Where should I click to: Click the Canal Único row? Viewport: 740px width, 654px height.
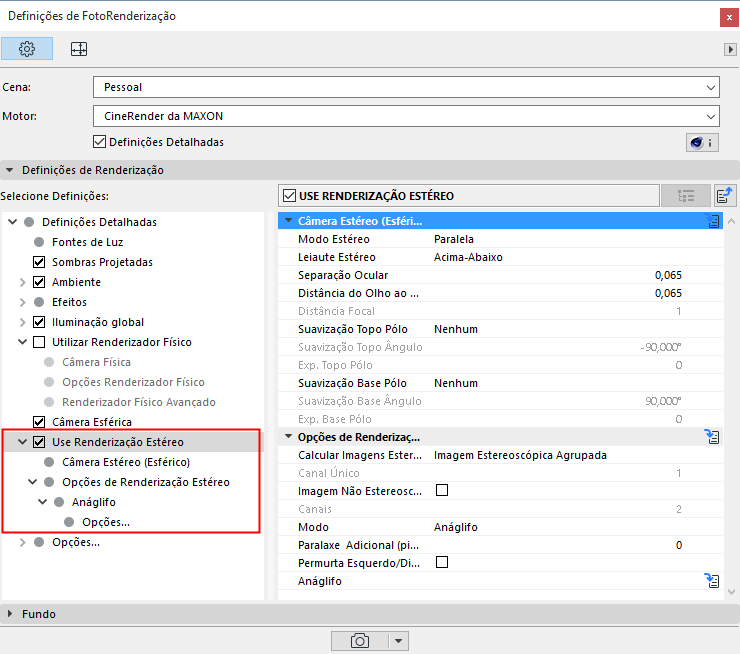500,473
